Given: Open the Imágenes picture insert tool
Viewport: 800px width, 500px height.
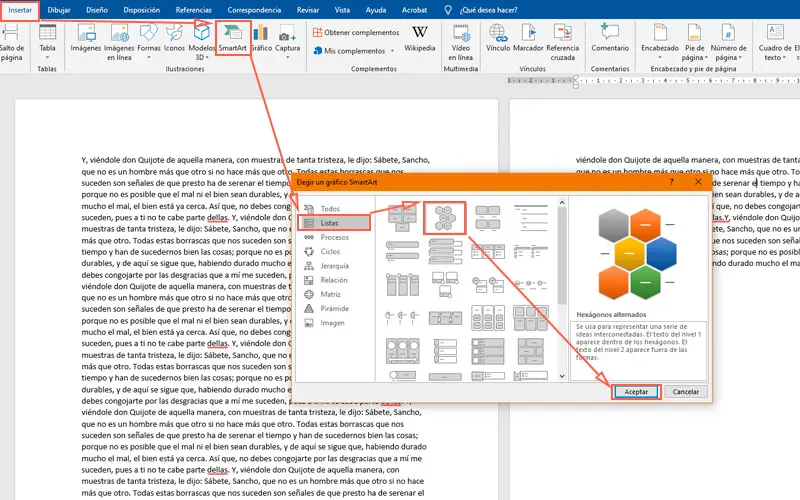Looking at the screenshot, I should (x=86, y=38).
